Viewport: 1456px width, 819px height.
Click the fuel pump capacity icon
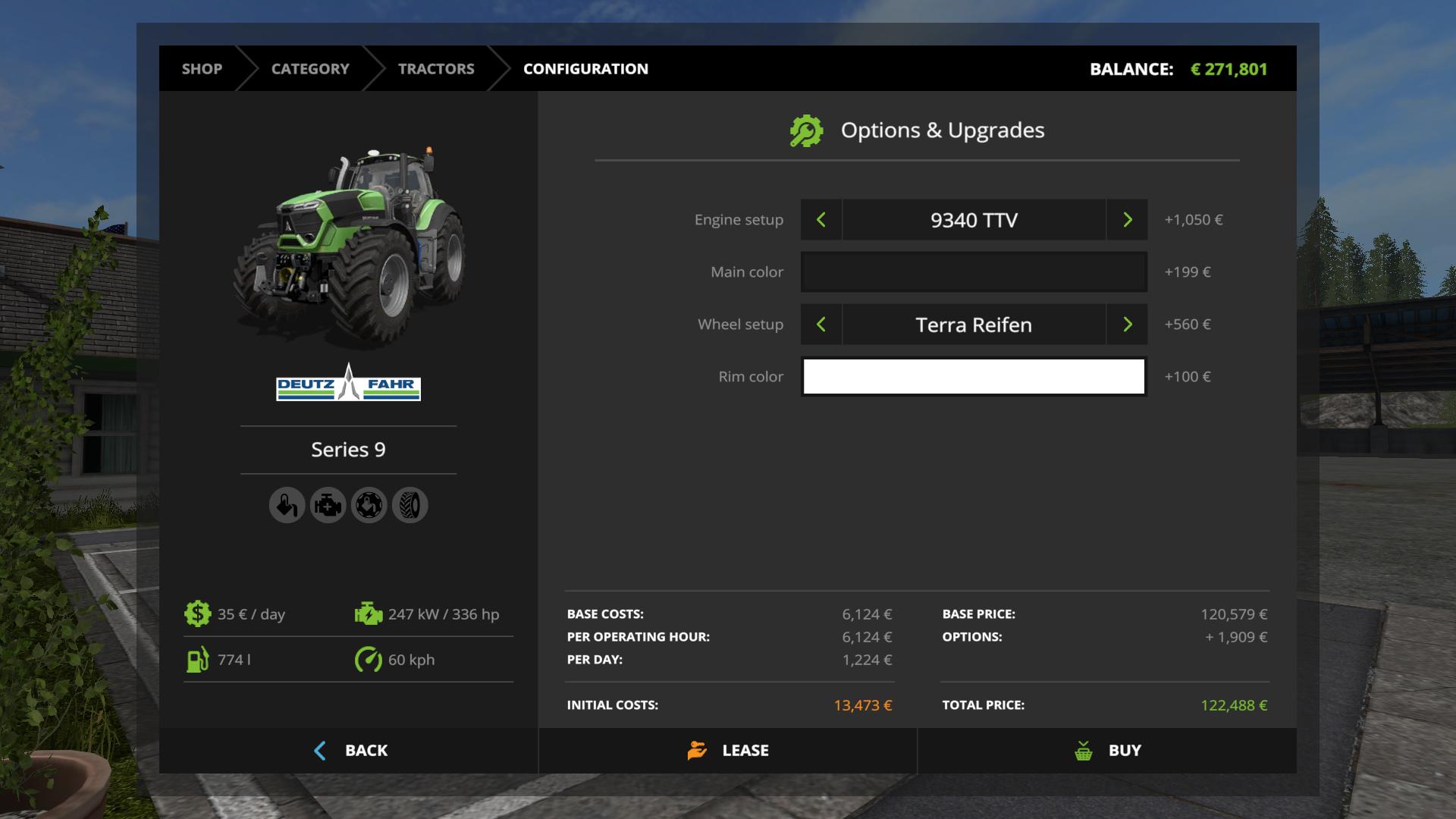pyautogui.click(x=197, y=659)
